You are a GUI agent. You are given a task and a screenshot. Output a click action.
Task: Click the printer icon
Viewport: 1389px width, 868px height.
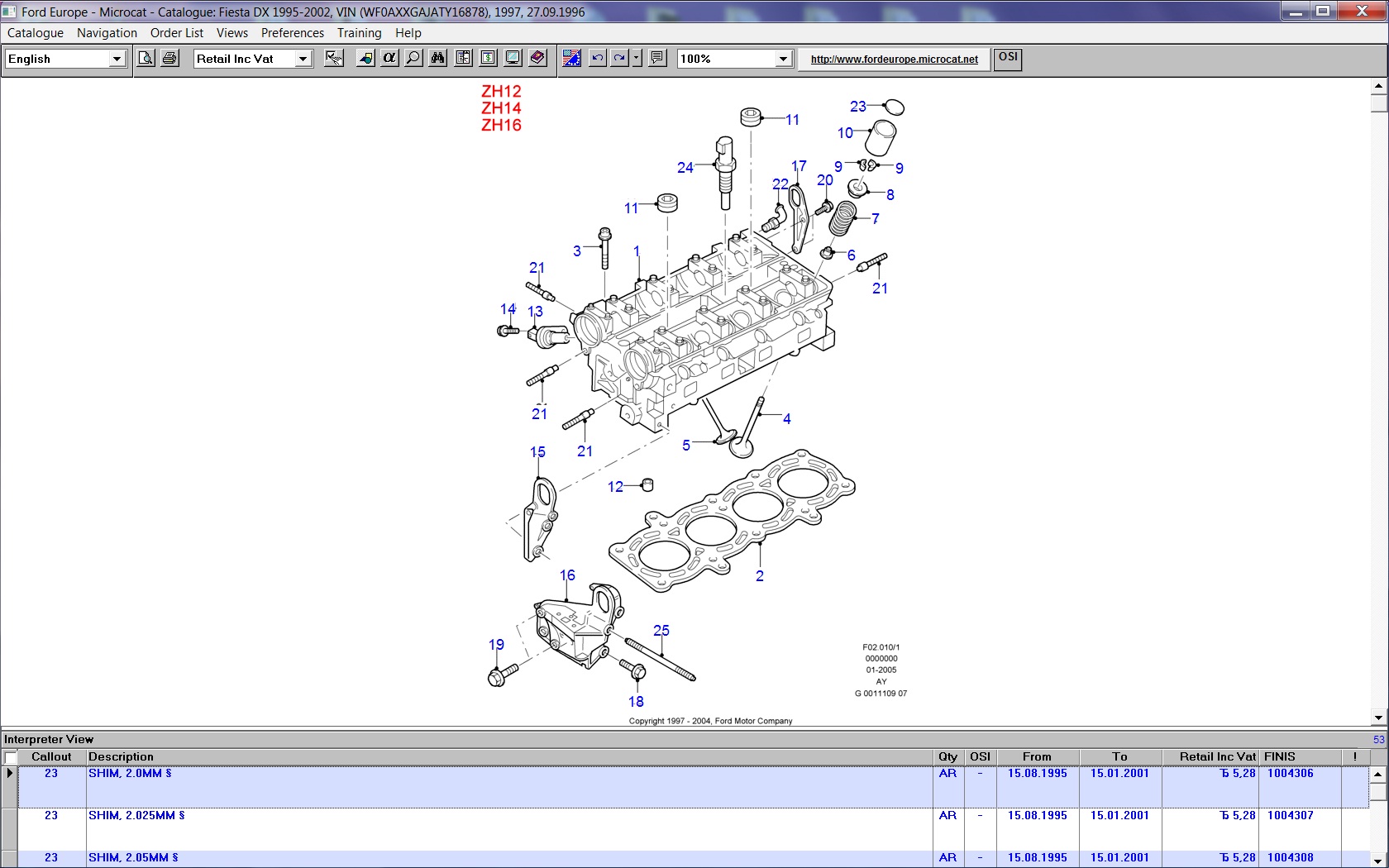[x=169, y=58]
